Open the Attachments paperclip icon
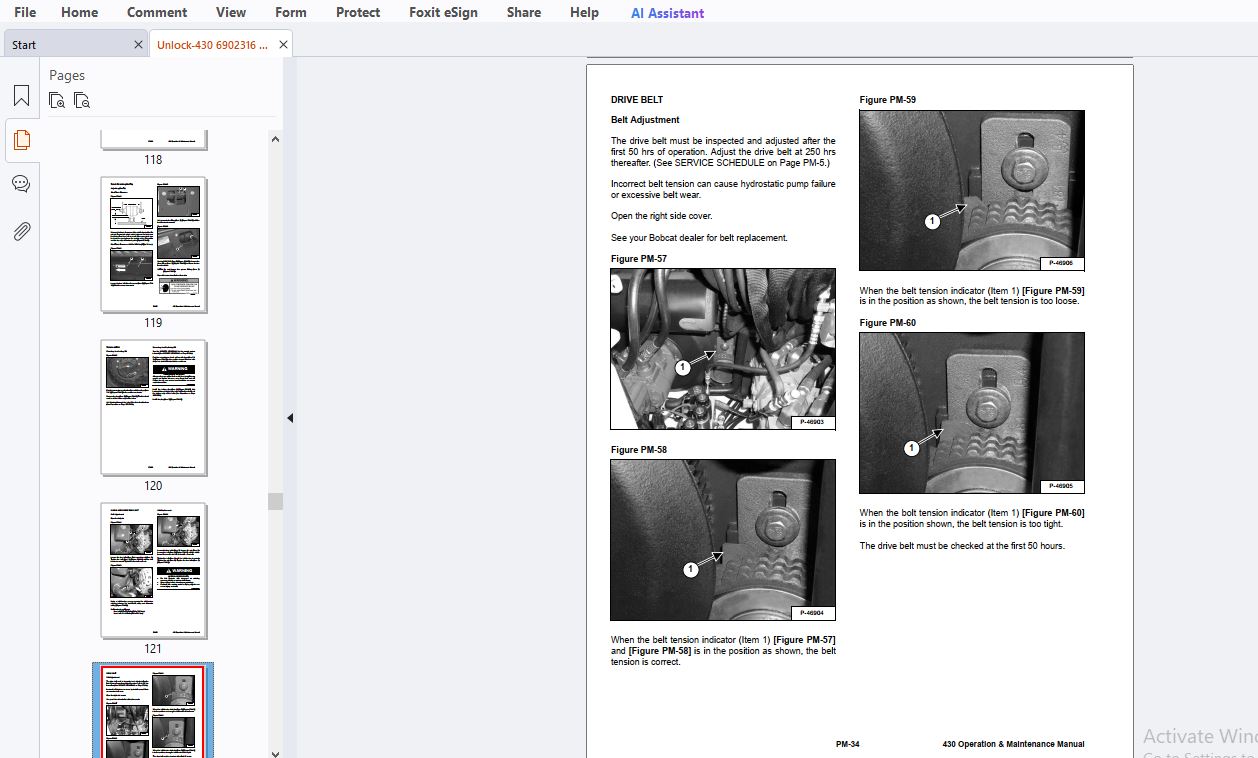The image size is (1258, 758). coord(21,231)
